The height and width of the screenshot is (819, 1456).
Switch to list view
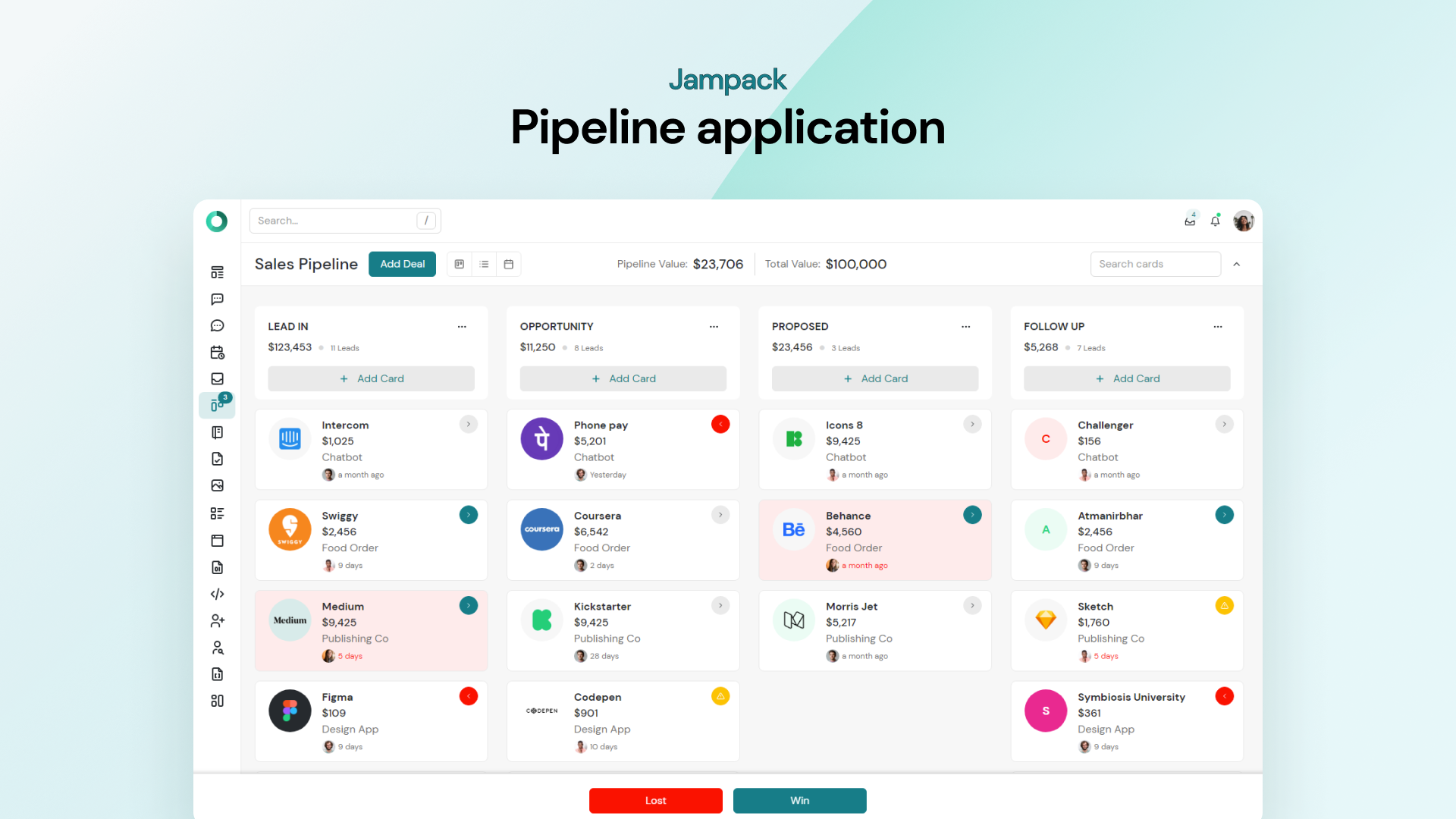484,264
